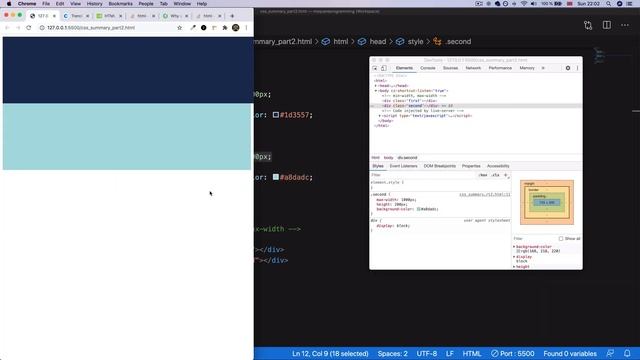Close the Why Chrome tab

click(186, 16)
